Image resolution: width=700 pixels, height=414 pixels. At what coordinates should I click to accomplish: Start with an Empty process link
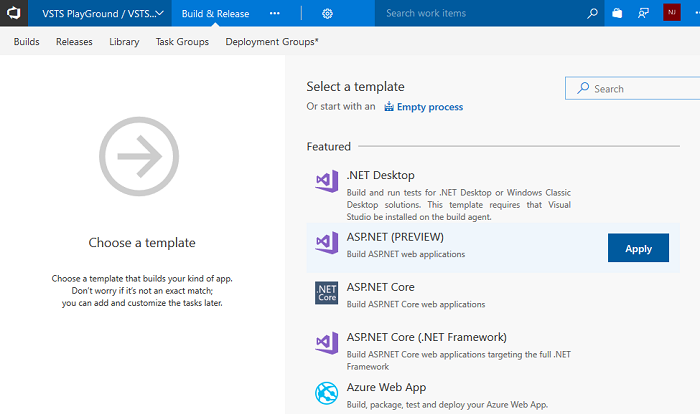[429, 107]
